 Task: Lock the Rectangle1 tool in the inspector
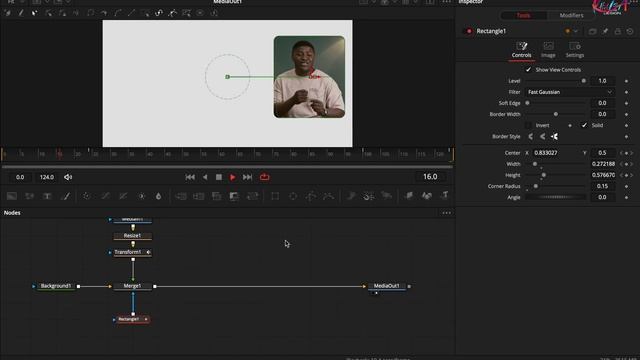click(618, 31)
